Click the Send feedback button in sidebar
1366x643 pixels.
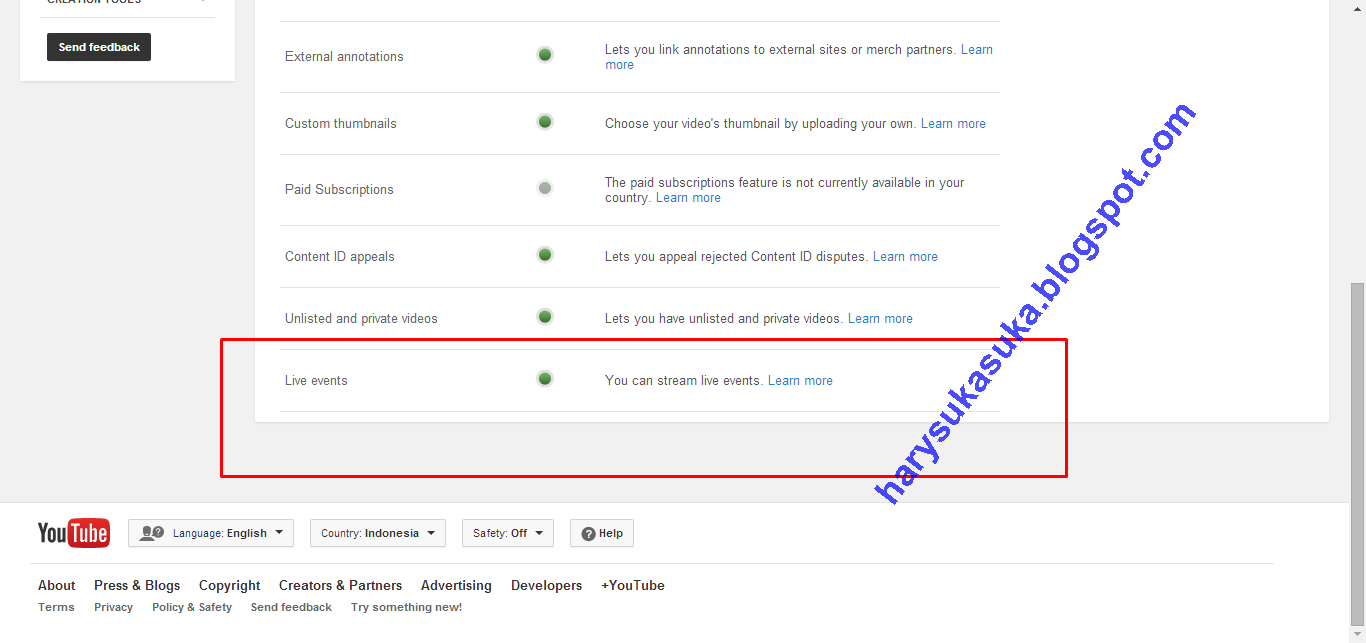(x=99, y=47)
